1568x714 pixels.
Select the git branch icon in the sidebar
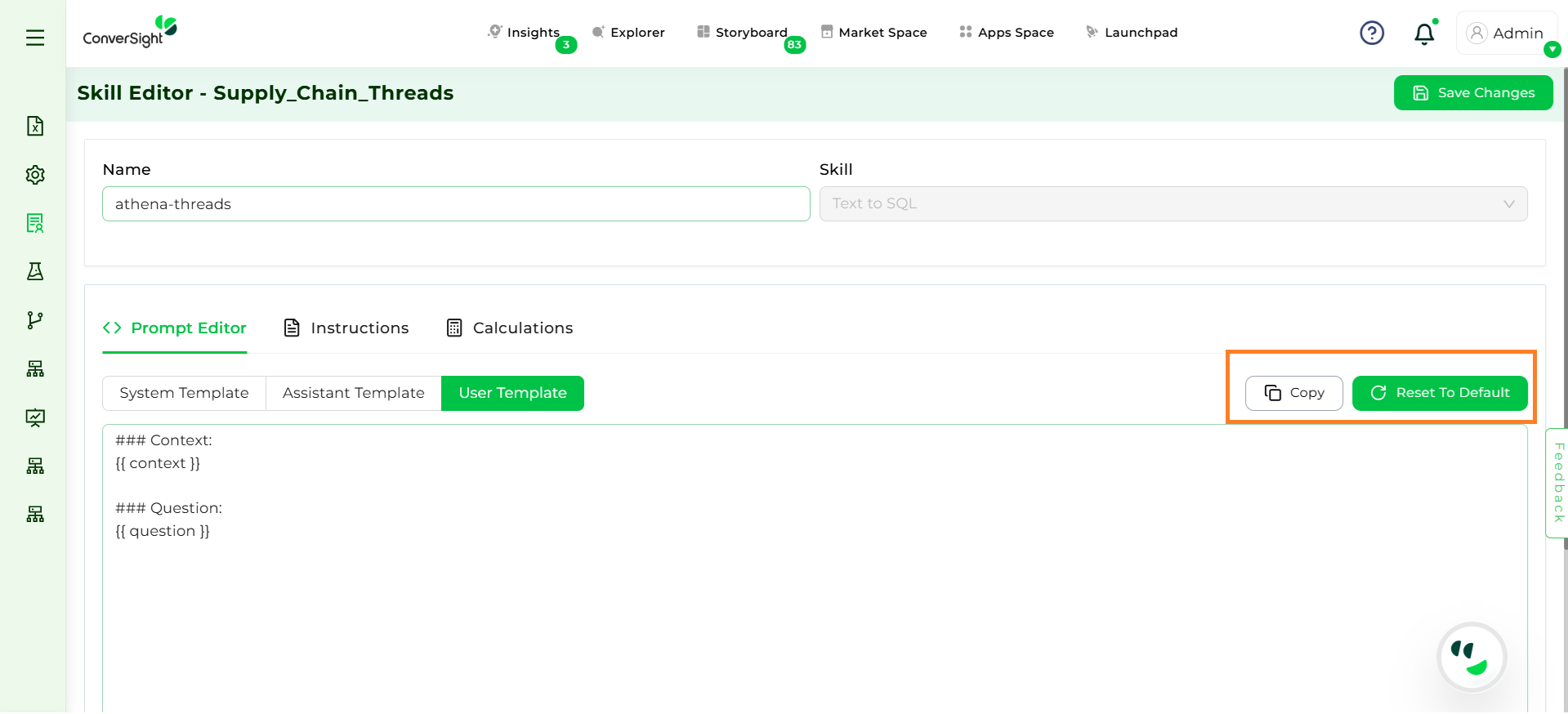[x=35, y=320]
